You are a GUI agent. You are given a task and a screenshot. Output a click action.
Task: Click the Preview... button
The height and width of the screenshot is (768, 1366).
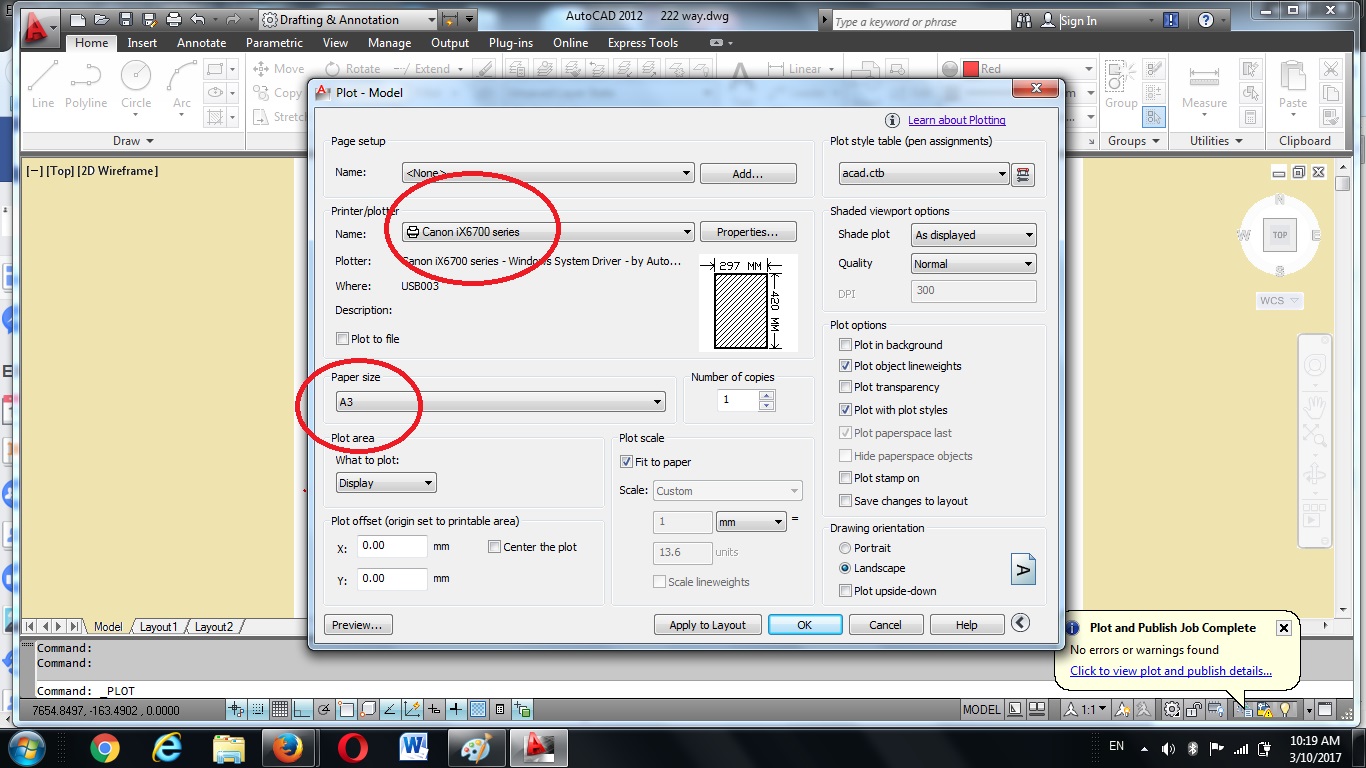[358, 625]
